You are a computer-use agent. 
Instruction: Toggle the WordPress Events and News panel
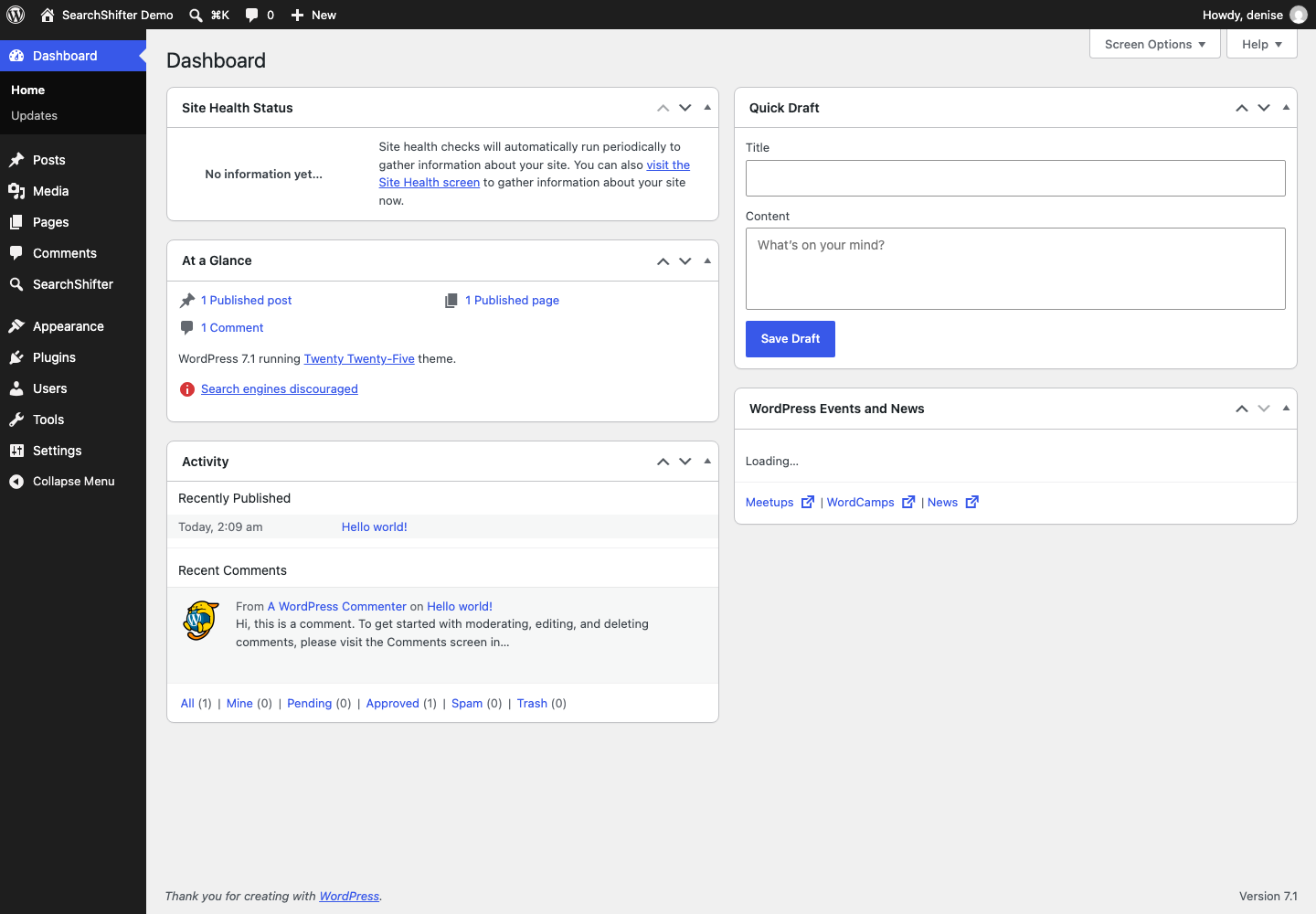pos(1286,409)
